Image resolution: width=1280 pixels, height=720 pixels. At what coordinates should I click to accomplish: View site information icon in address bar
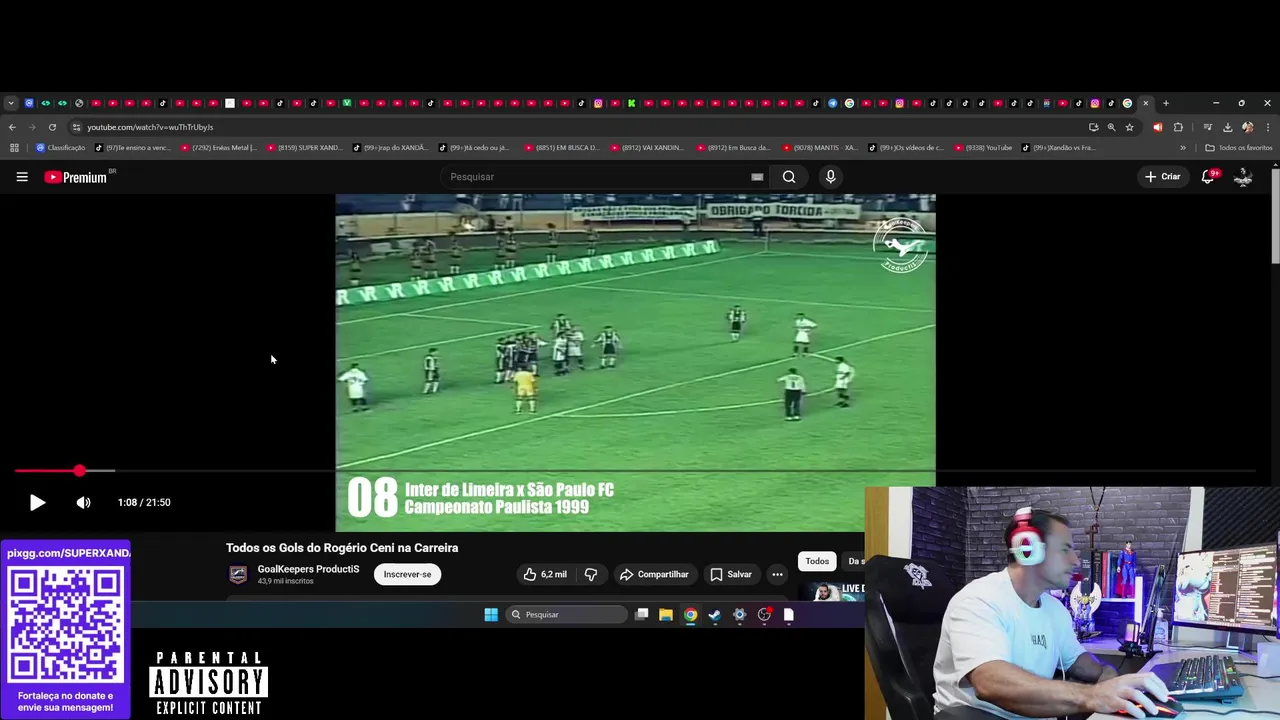(76, 127)
